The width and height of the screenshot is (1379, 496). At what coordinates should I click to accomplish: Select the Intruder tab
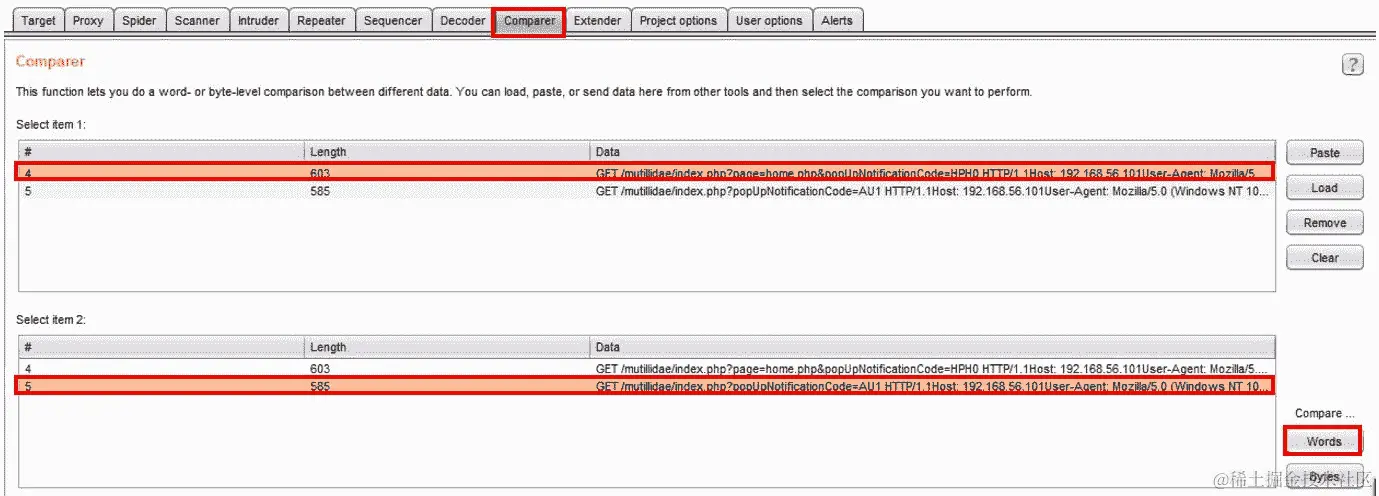click(258, 20)
